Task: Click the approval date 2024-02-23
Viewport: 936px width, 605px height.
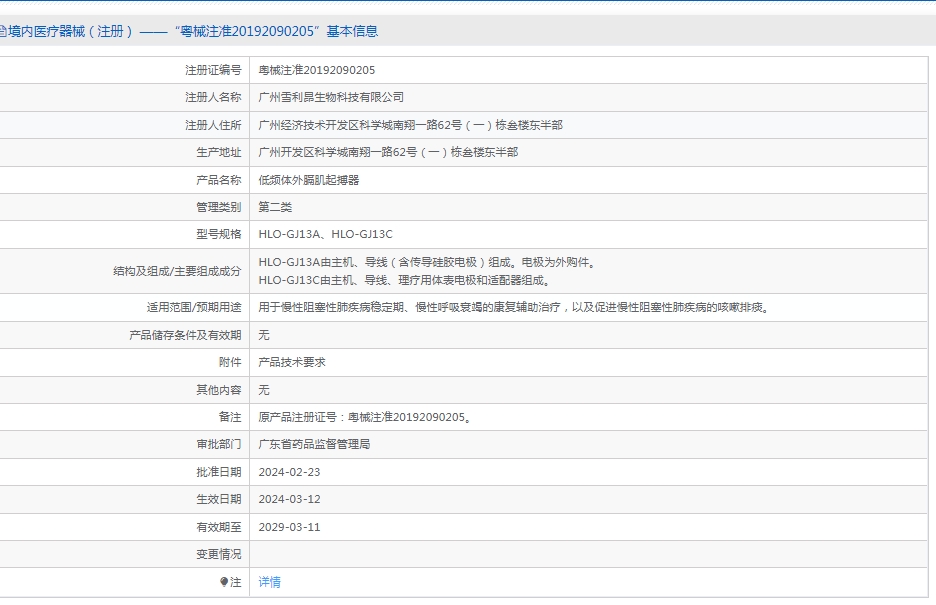Action: [x=289, y=472]
